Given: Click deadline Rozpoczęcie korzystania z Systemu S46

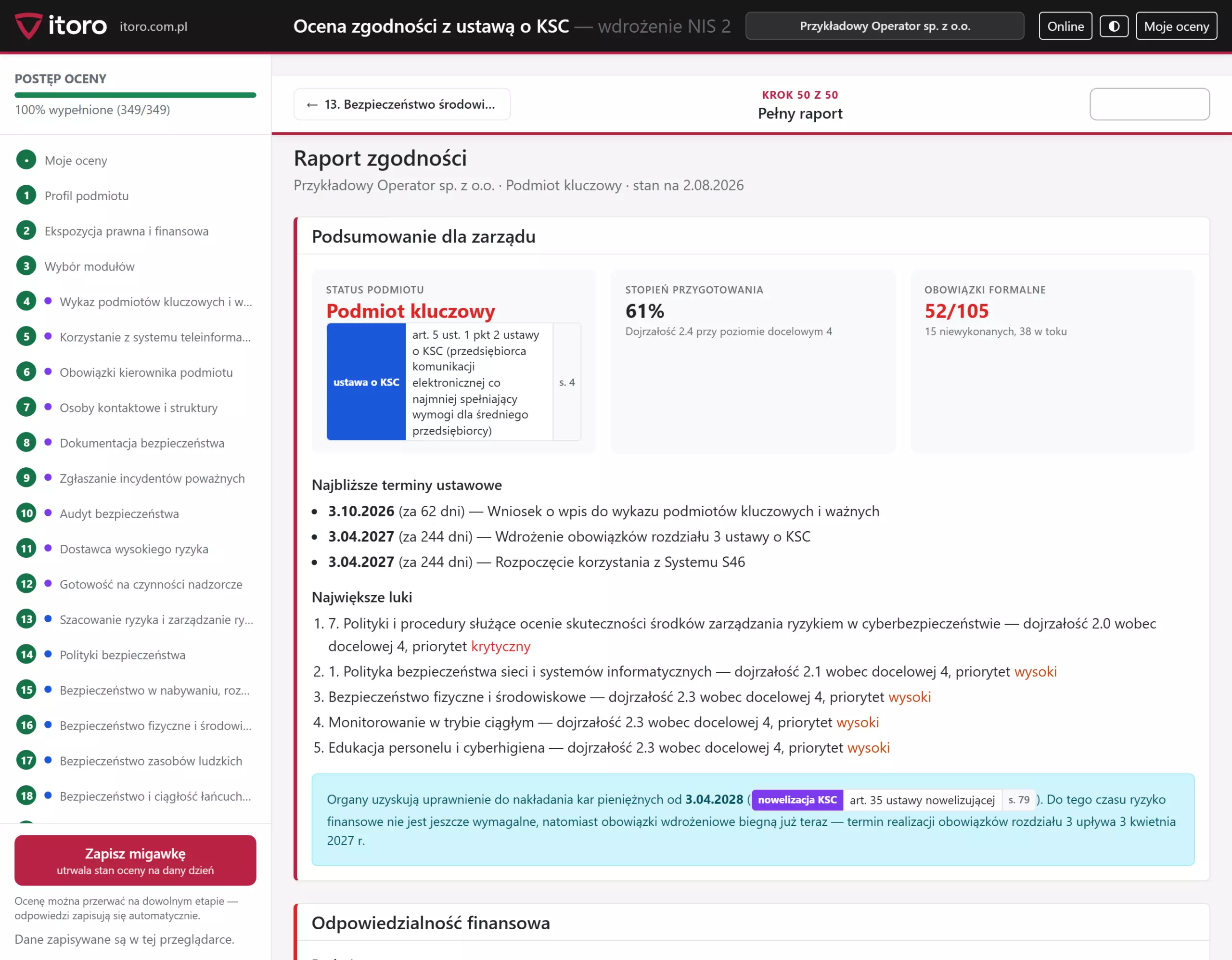Looking at the screenshot, I should click(x=537, y=562).
